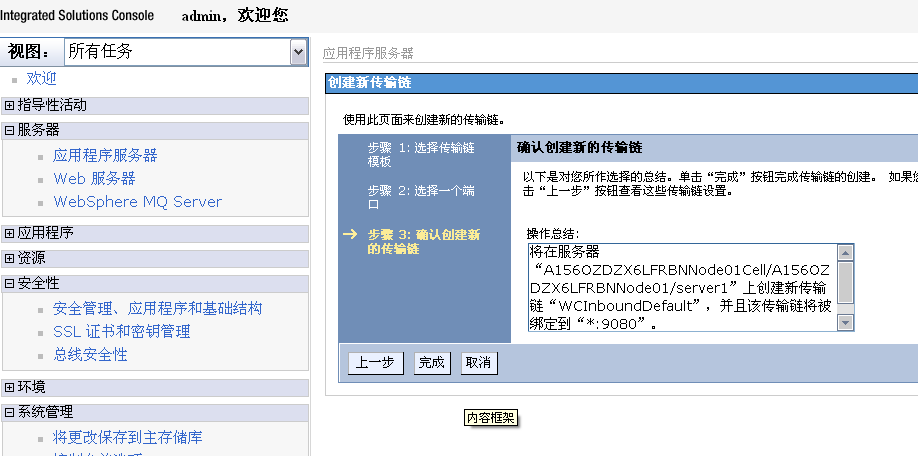Click the 内容框架 tooltip label
The width and height of the screenshot is (918, 456).
(491, 418)
